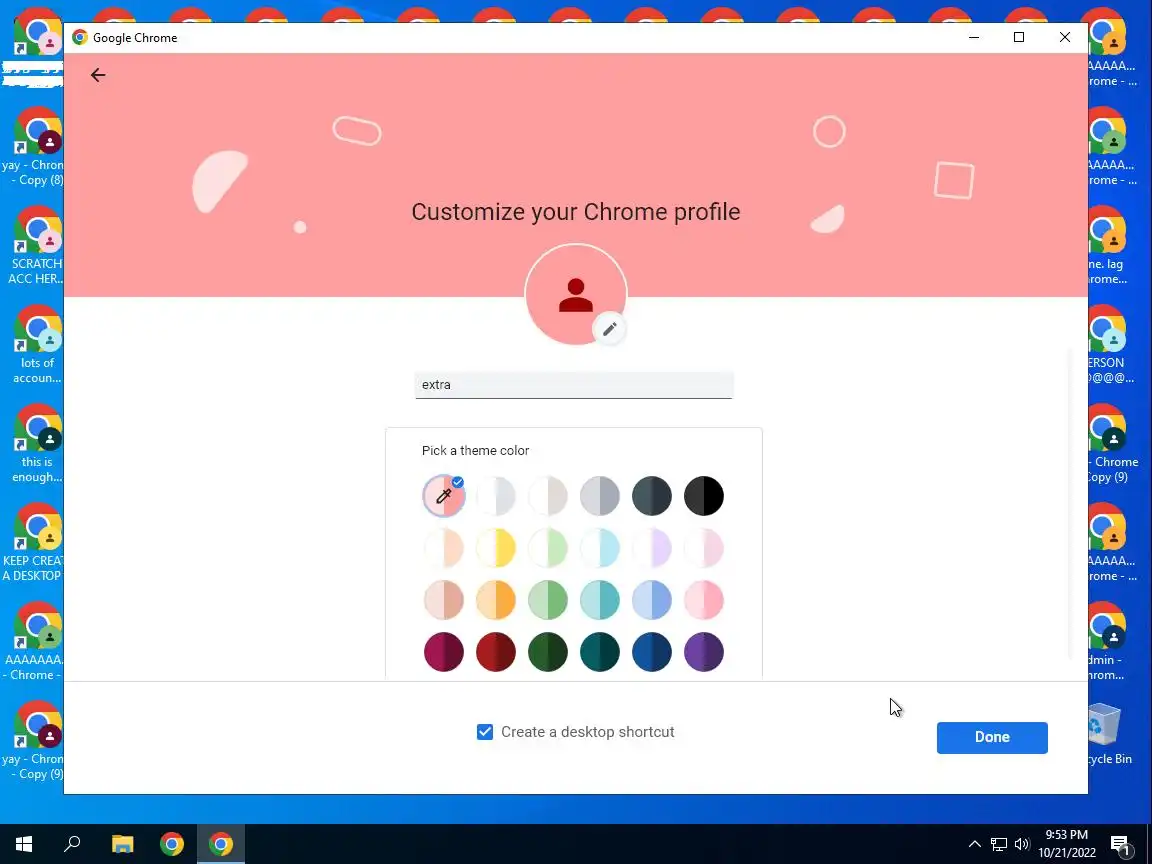Click the first Chrome taskbar icon
The image size is (1152, 864).
click(x=172, y=843)
